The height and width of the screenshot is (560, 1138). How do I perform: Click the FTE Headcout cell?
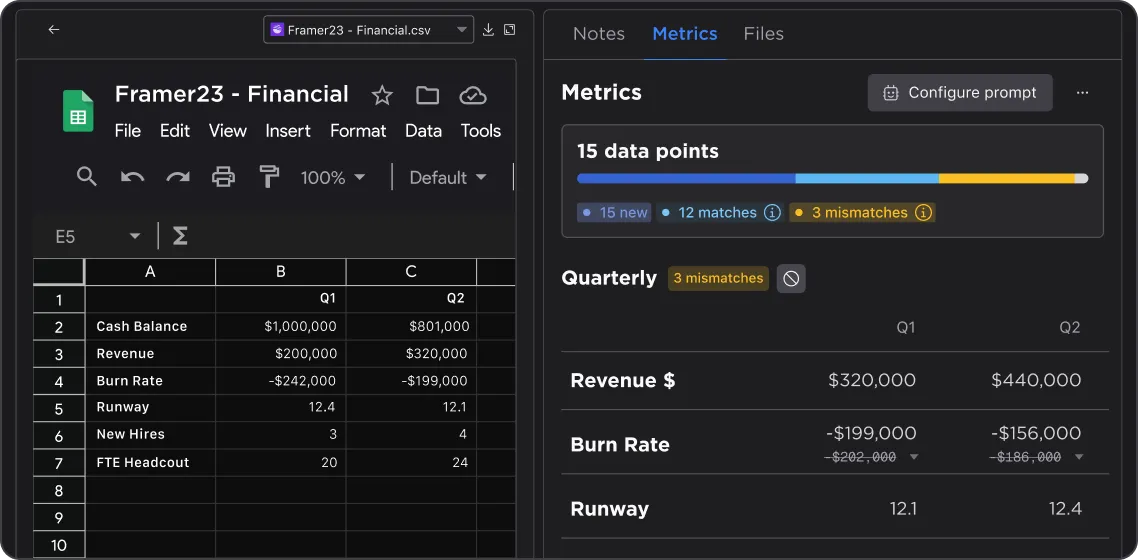tap(150, 462)
